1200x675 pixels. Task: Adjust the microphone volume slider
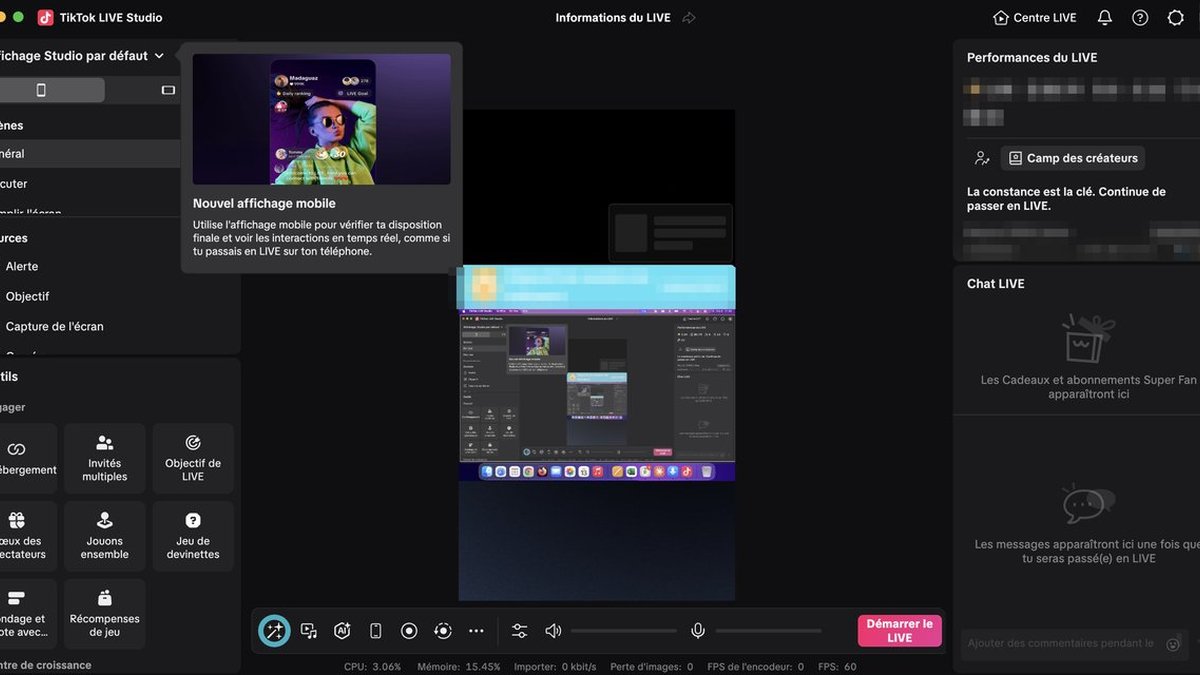pos(769,631)
